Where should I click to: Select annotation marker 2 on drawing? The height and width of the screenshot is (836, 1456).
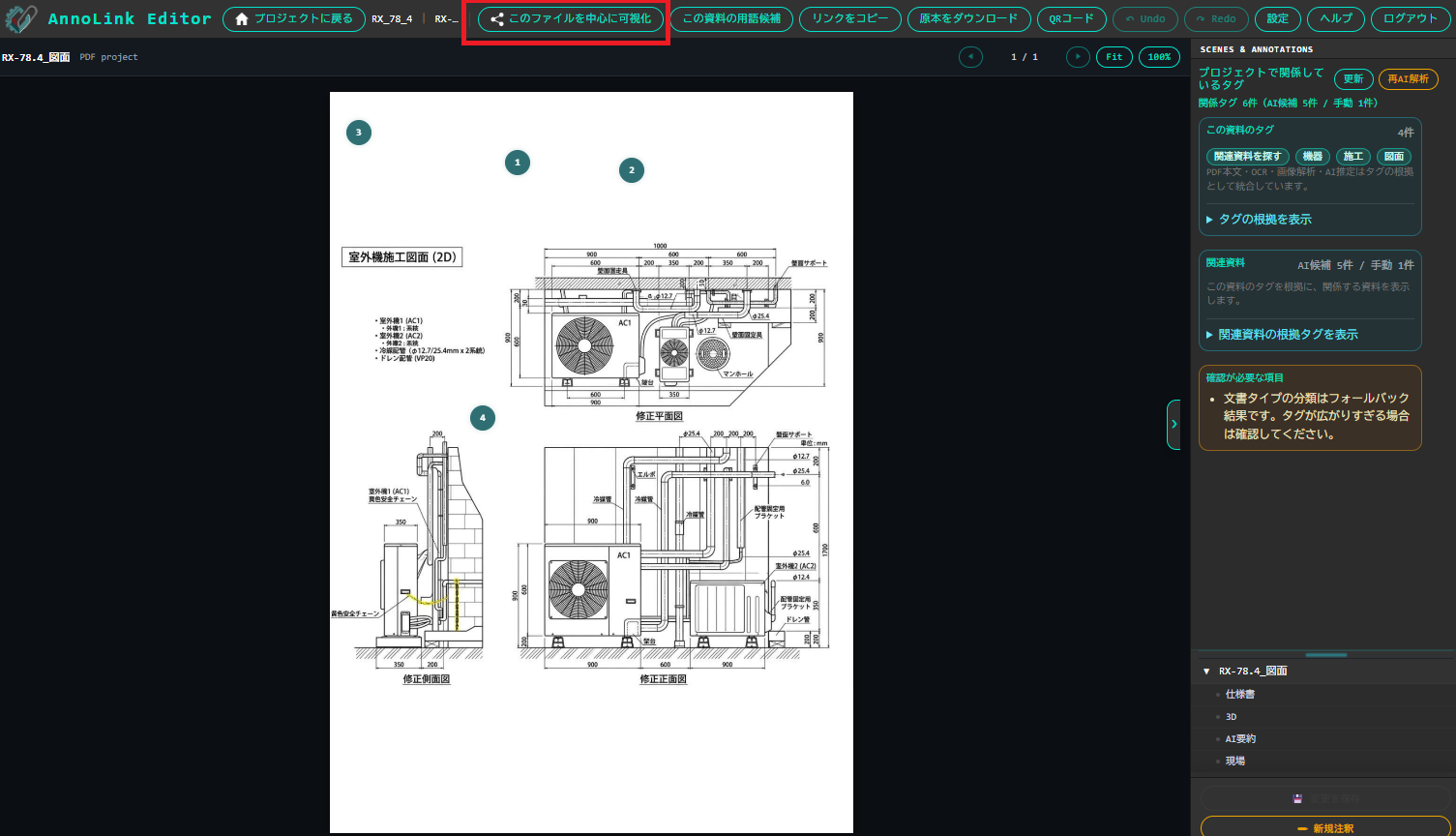[632, 170]
